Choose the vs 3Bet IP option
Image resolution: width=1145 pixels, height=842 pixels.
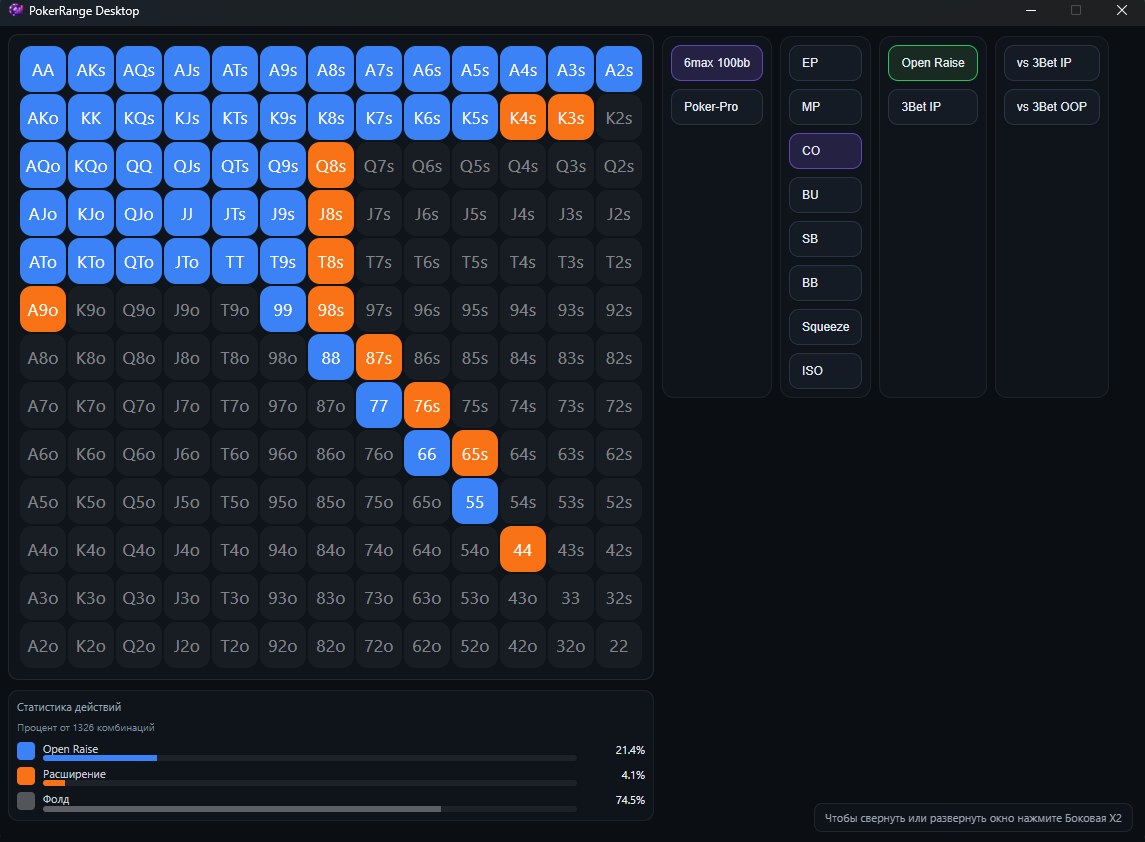[1051, 63]
